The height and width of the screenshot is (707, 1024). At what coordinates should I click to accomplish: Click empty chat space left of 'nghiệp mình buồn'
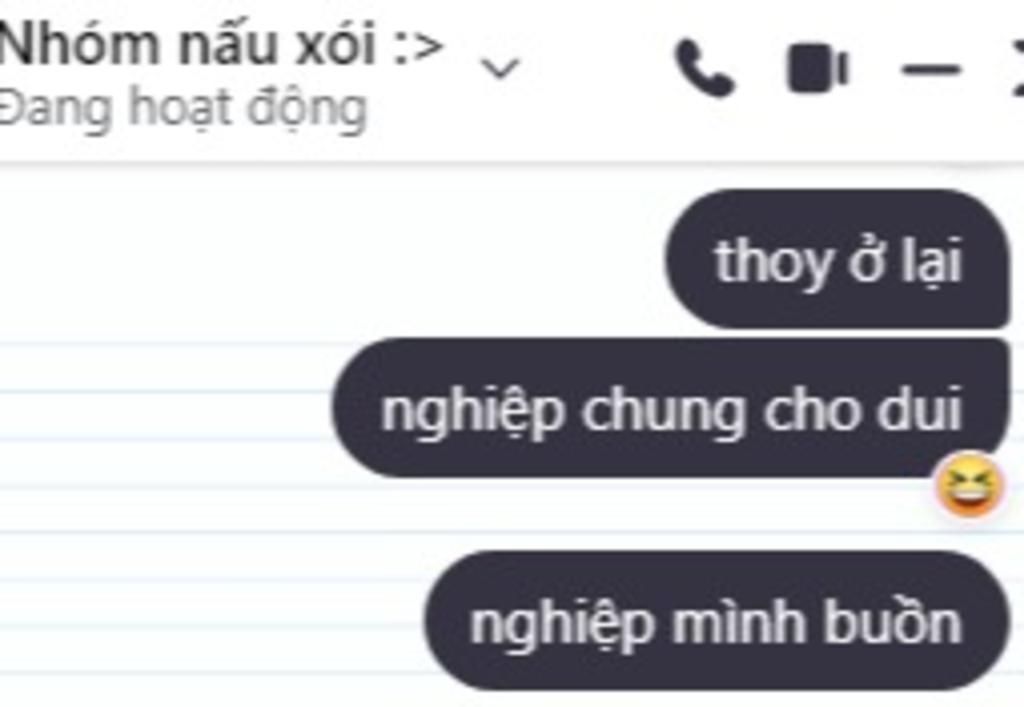209,621
